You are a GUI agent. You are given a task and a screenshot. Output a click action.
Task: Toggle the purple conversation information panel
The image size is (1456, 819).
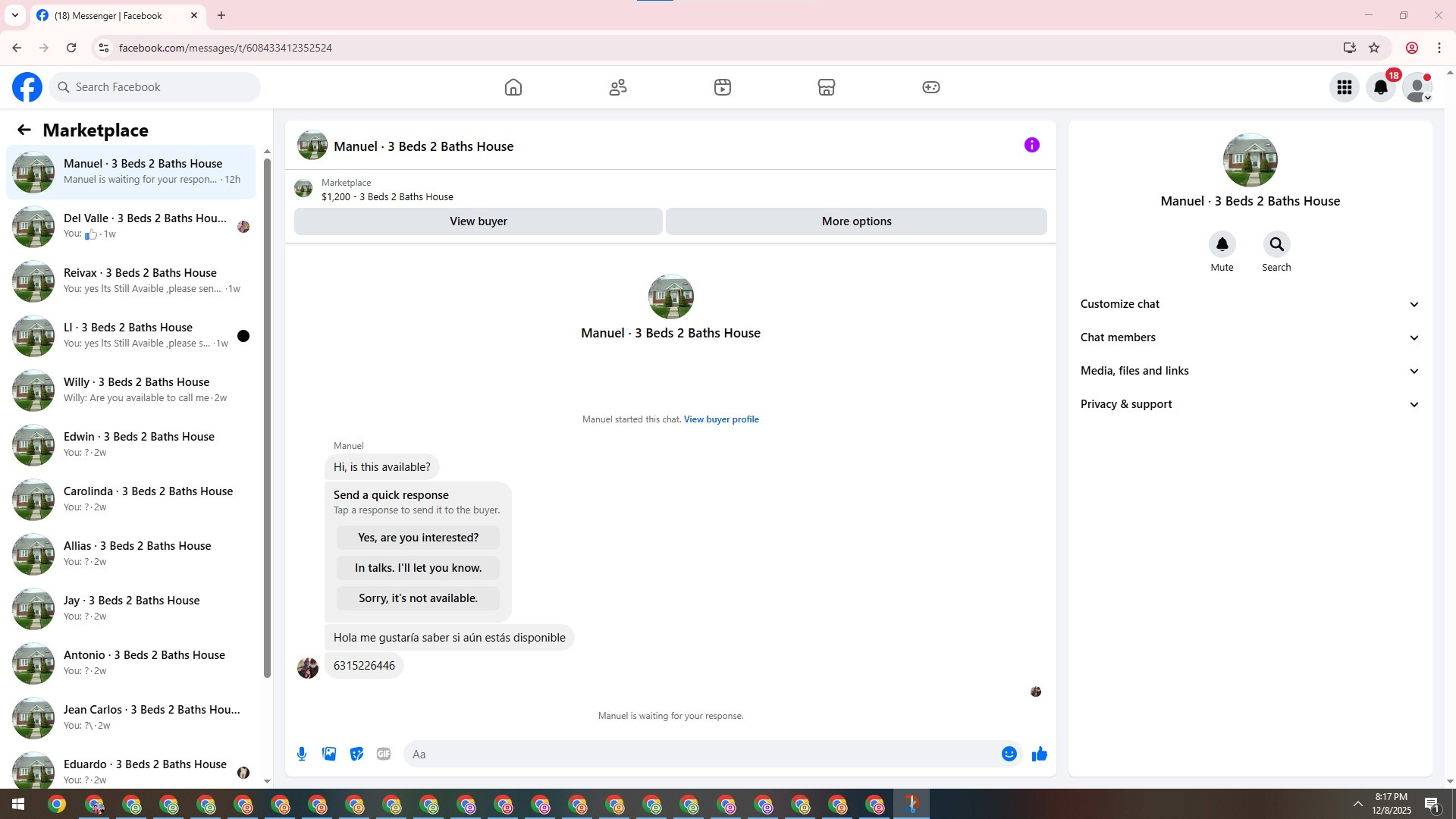click(1031, 145)
